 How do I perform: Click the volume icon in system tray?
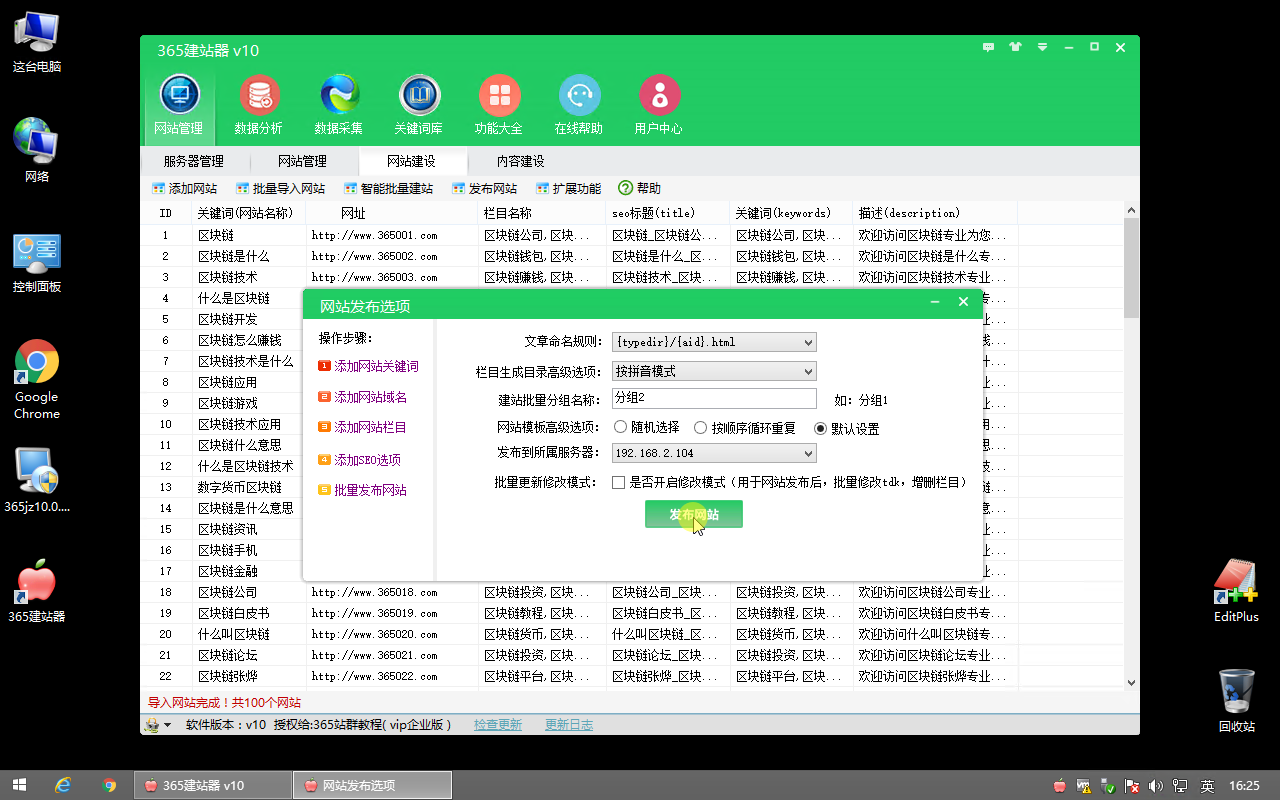(1156, 786)
